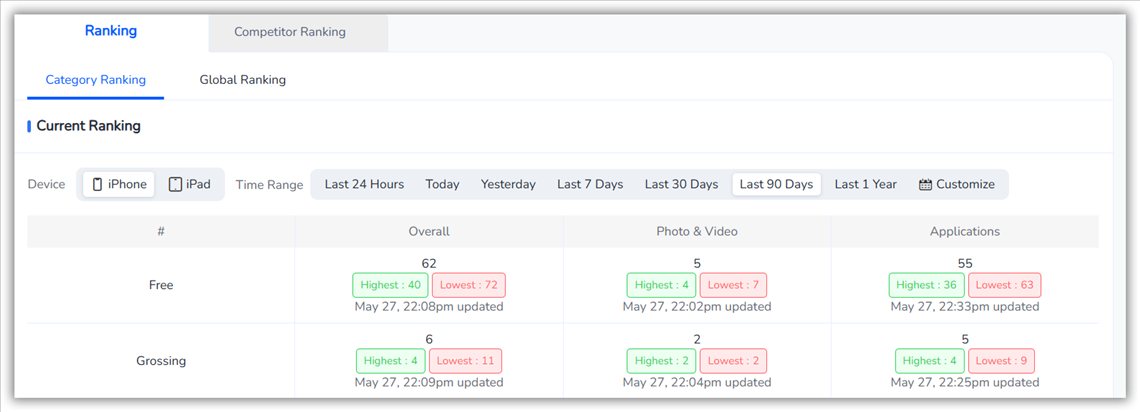The image size is (1140, 412).
Task: Click the Photo & Video column header
Action: pos(697,232)
